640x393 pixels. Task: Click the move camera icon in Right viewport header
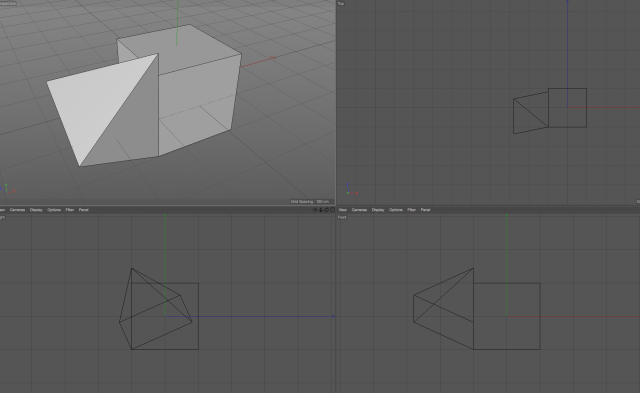315,210
